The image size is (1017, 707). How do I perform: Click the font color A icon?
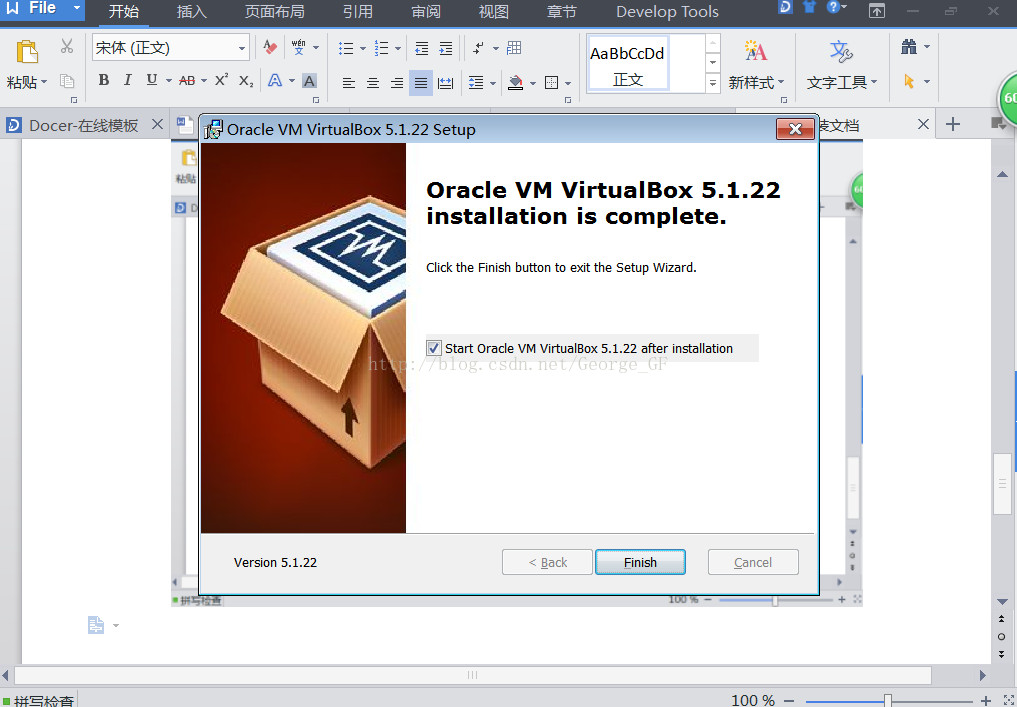click(x=275, y=80)
